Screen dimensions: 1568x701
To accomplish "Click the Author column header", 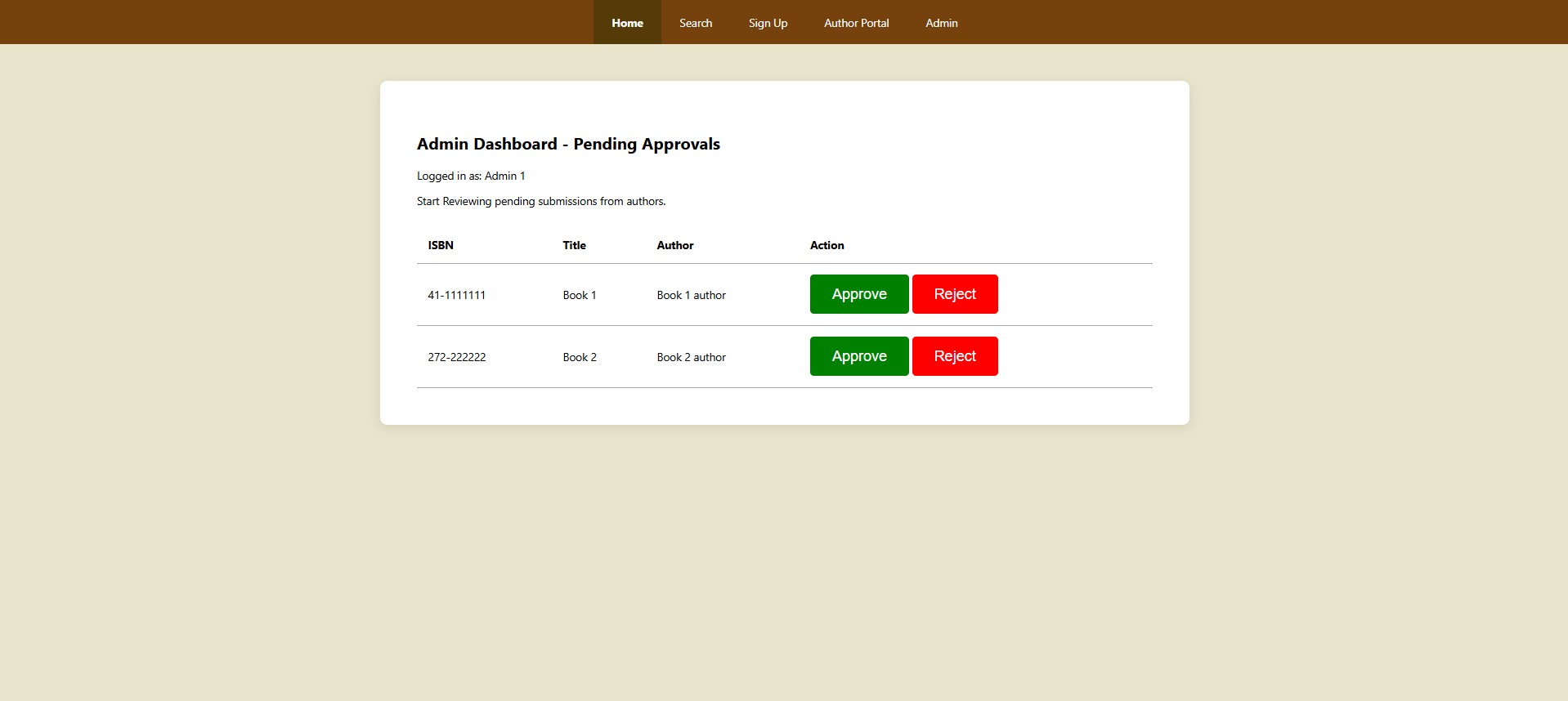I will [674, 245].
